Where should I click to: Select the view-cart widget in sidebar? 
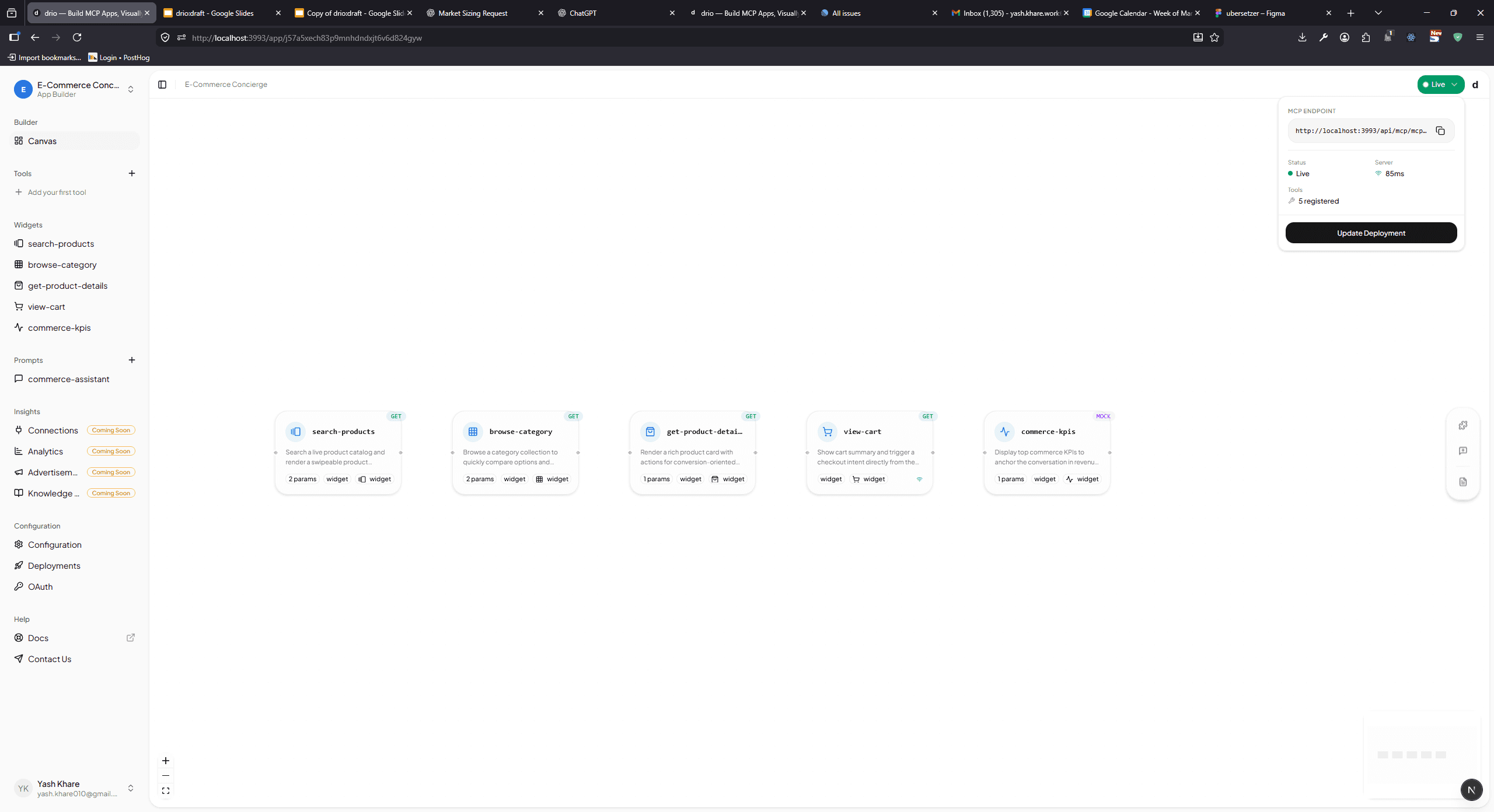coord(46,306)
